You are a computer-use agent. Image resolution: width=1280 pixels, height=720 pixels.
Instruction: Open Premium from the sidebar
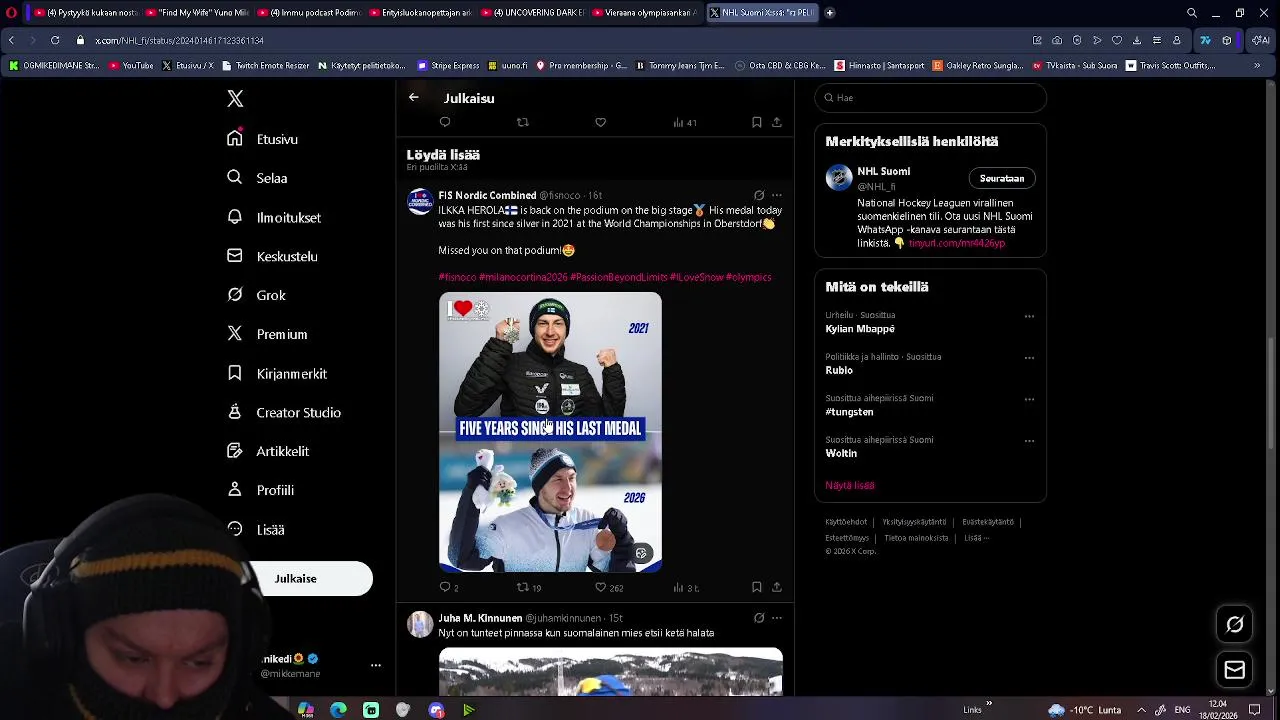[267, 334]
